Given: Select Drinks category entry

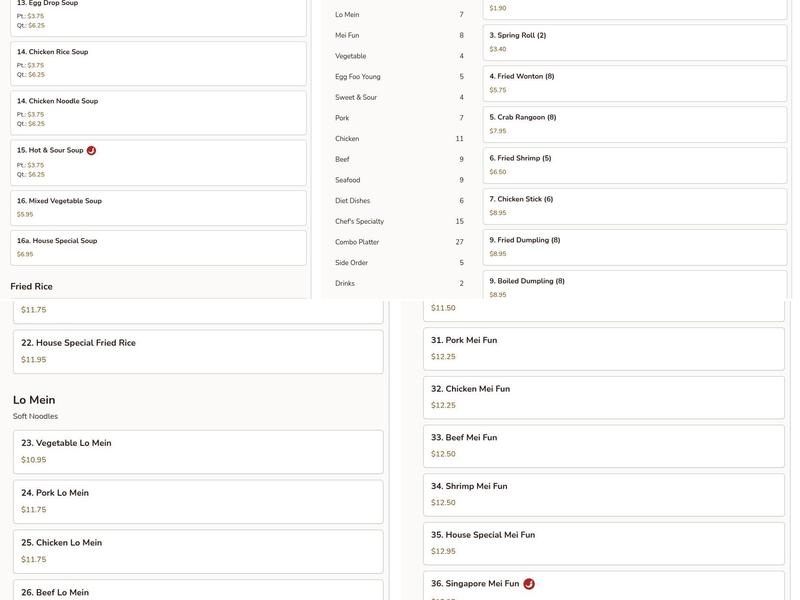Looking at the screenshot, I should [345, 284].
